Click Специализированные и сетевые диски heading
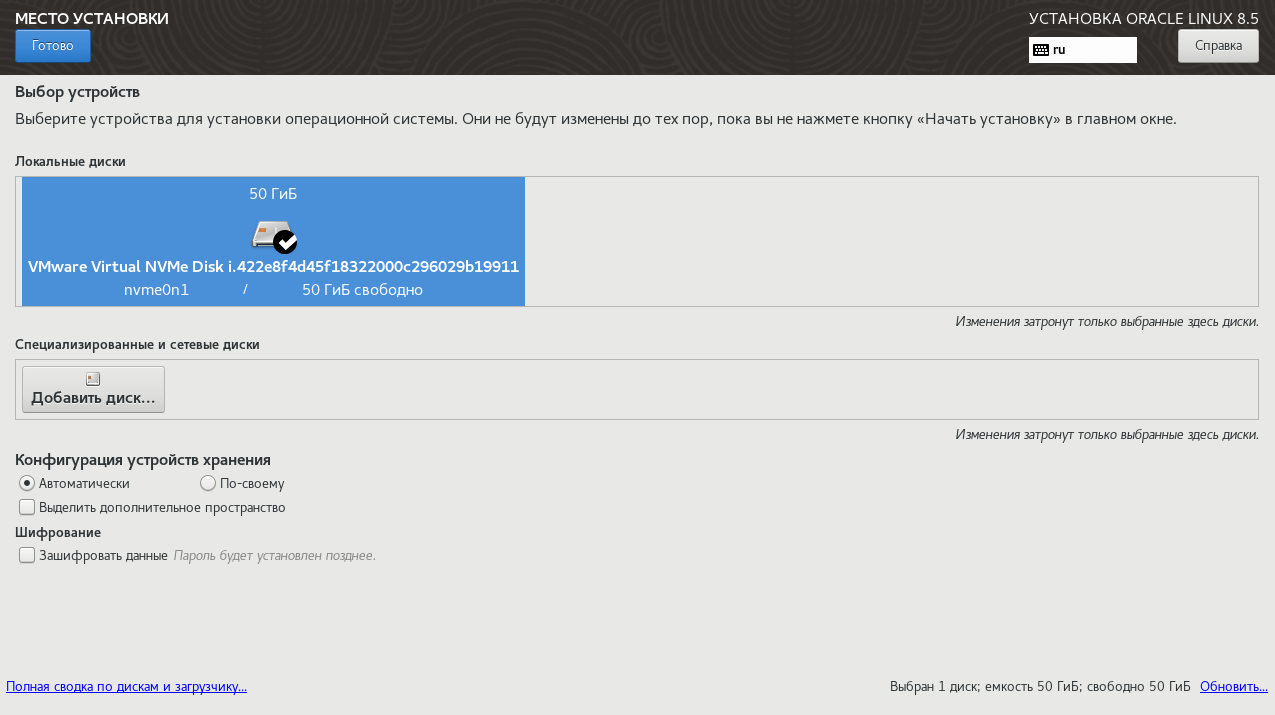Screen dimensions: 1275x715 pos(137,345)
